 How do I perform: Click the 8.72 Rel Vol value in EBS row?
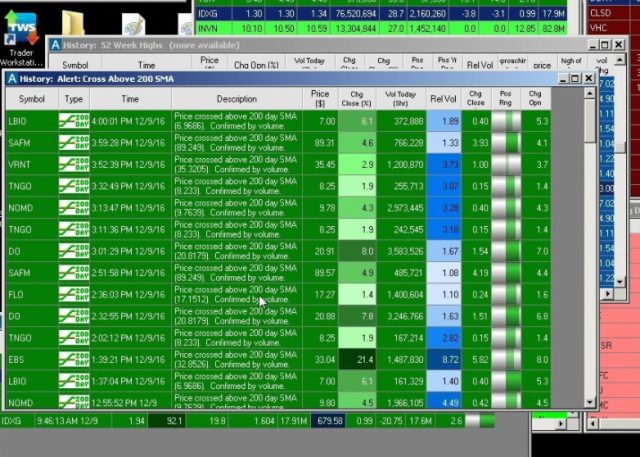(443, 359)
